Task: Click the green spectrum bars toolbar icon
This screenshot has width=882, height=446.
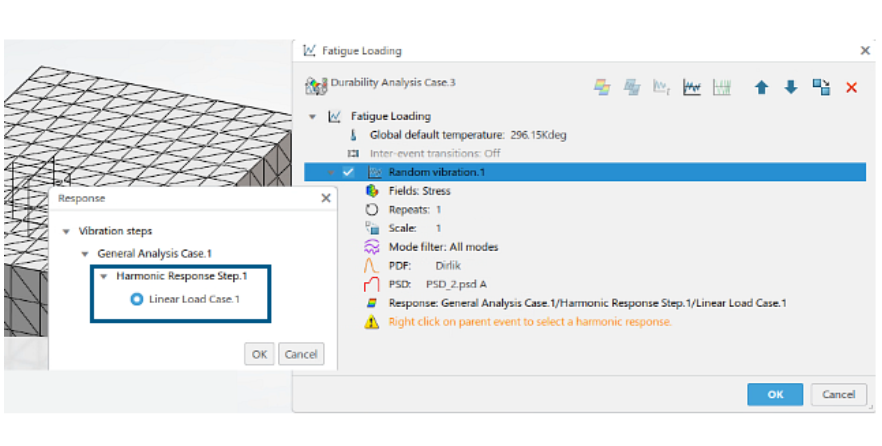Action: click(x=721, y=88)
